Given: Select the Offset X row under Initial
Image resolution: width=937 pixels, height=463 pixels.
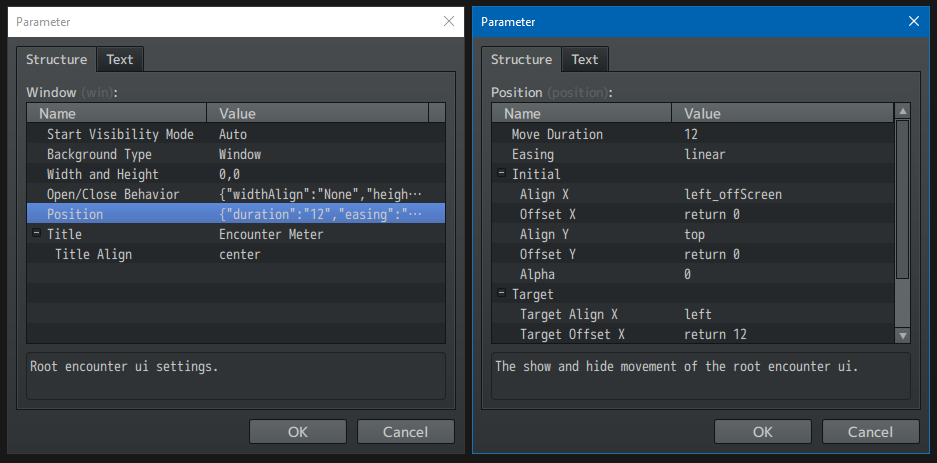Looking at the screenshot, I should tap(693, 214).
